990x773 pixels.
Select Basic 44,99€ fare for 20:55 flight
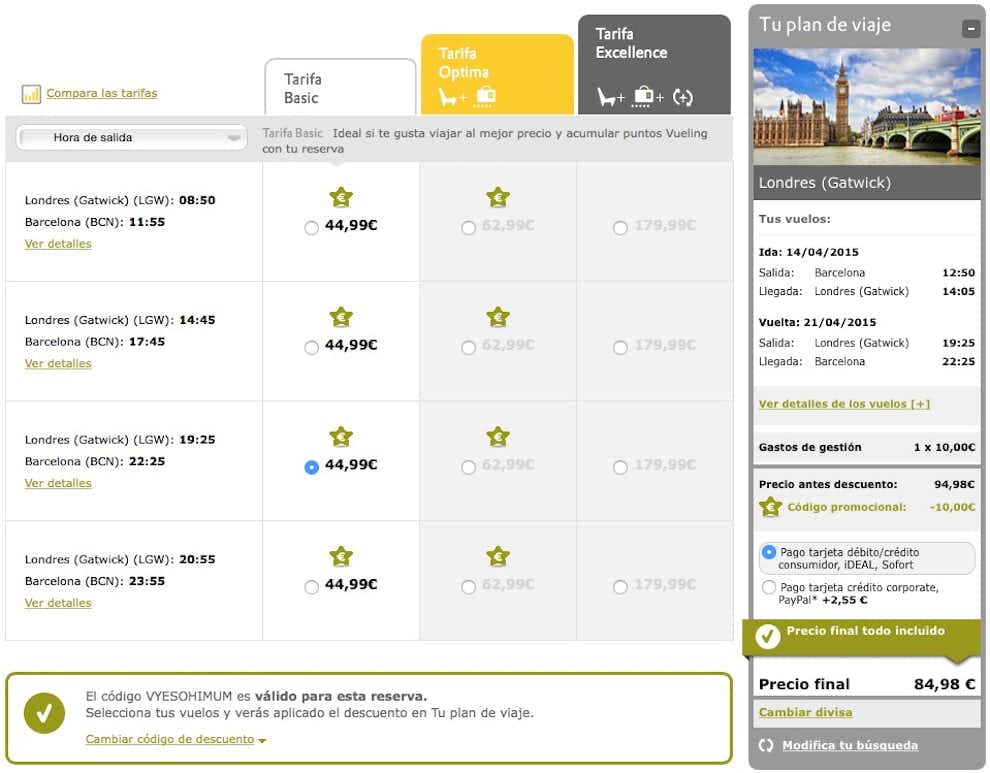click(311, 587)
